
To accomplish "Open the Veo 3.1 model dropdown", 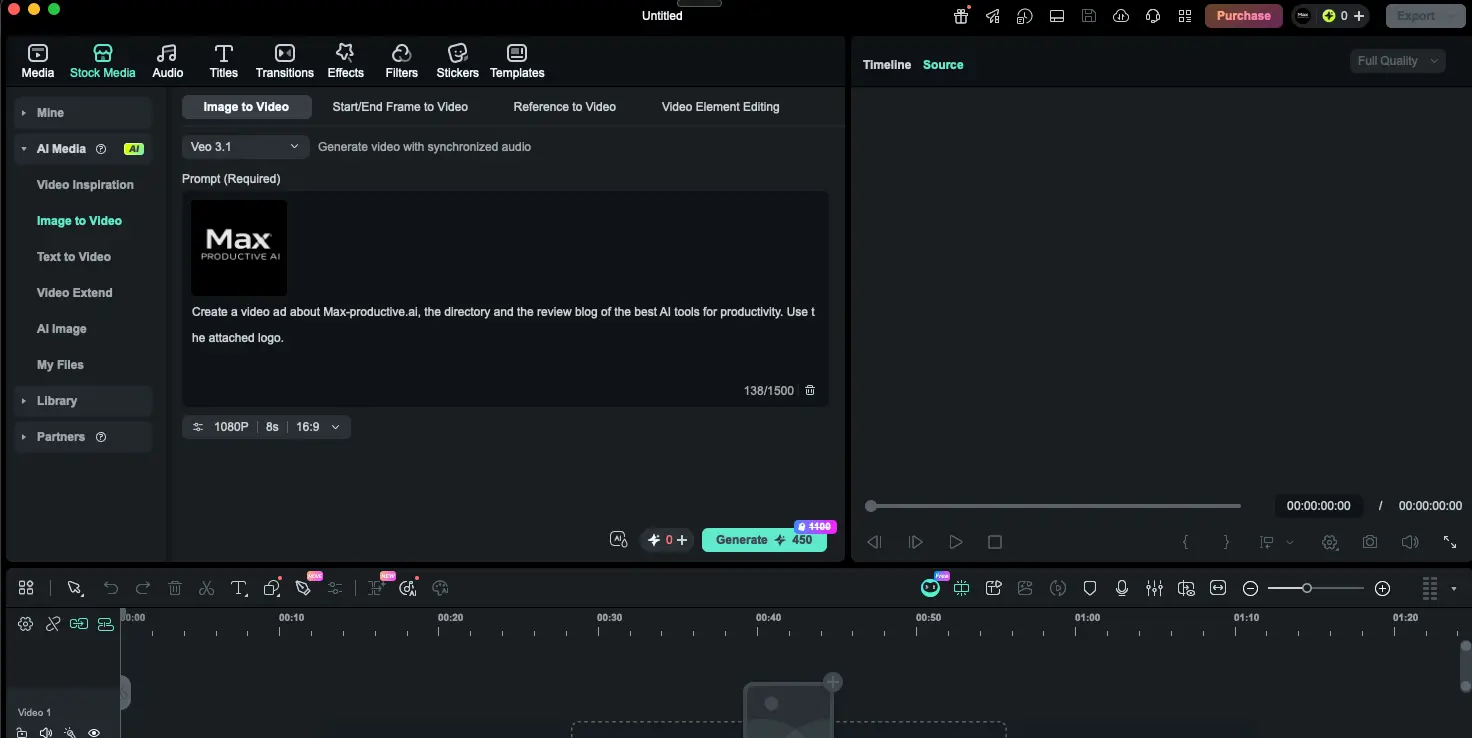I will [x=245, y=147].
